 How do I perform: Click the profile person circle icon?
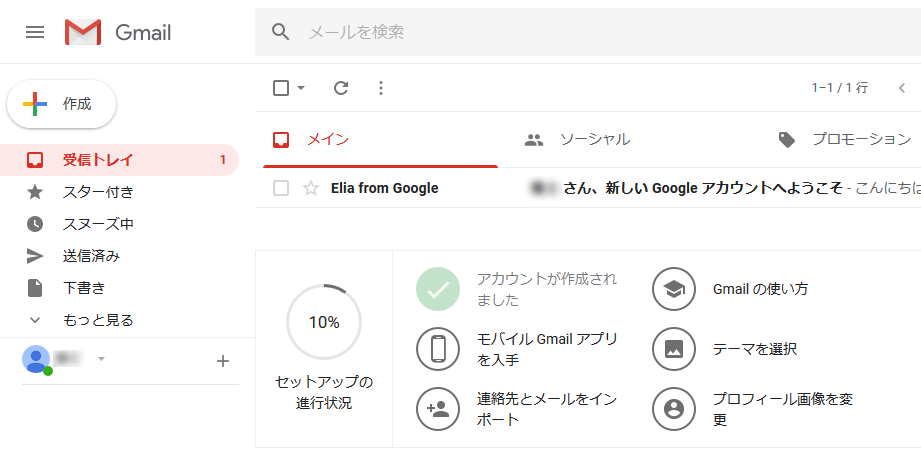point(674,409)
